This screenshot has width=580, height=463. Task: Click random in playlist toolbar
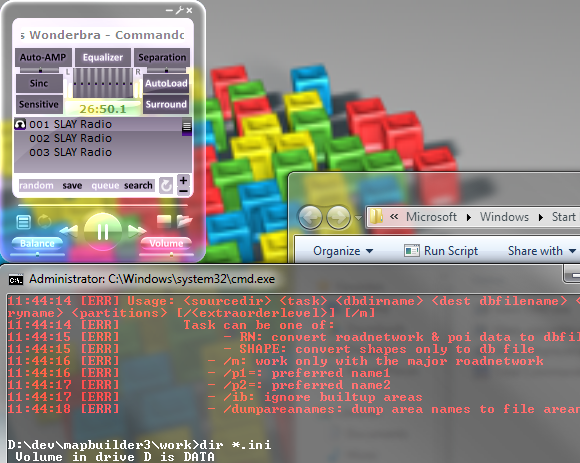click(37, 185)
